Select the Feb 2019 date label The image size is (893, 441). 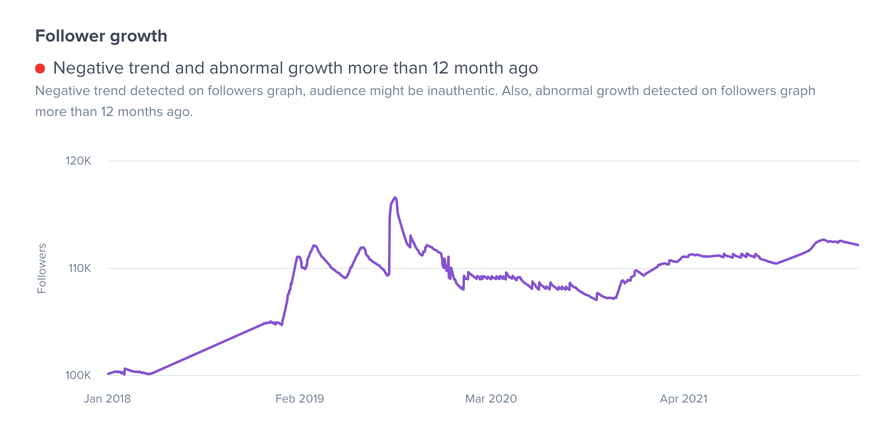(299, 399)
